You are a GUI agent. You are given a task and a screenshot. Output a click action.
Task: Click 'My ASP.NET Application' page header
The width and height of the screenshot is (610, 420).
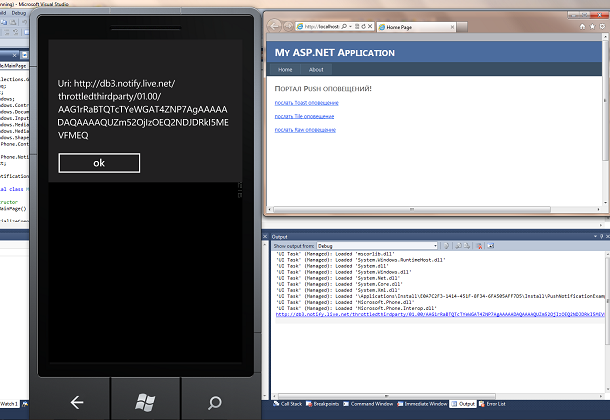(335, 52)
